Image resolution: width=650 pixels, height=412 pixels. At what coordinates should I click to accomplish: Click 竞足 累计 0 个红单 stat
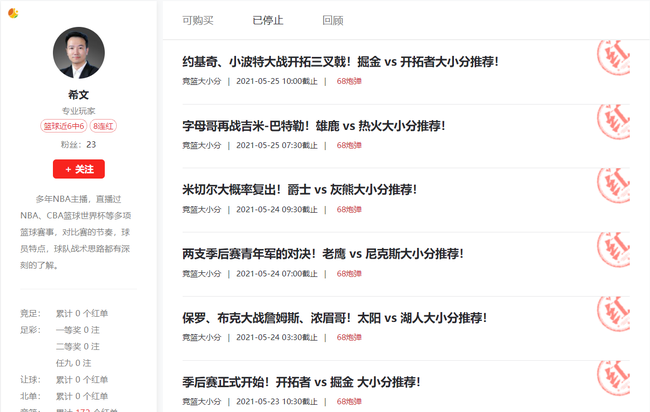(x=64, y=313)
